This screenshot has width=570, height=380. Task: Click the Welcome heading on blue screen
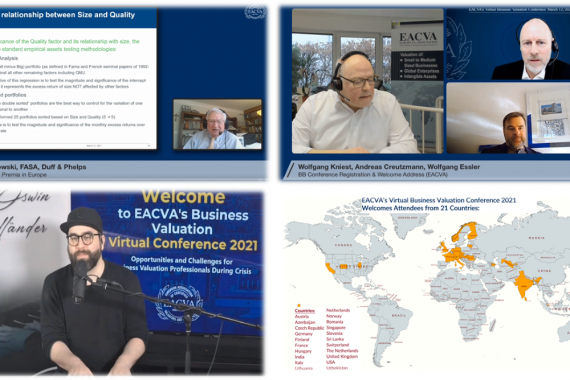tap(183, 197)
